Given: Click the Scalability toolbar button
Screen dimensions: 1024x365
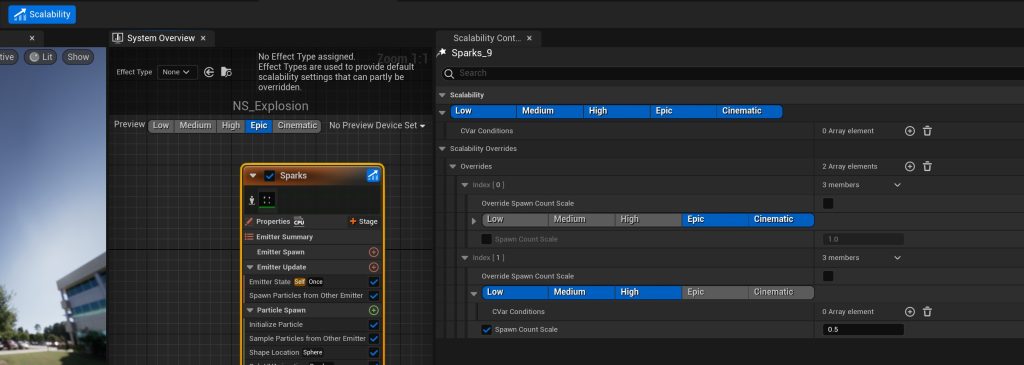Looking at the screenshot, I should [x=42, y=14].
